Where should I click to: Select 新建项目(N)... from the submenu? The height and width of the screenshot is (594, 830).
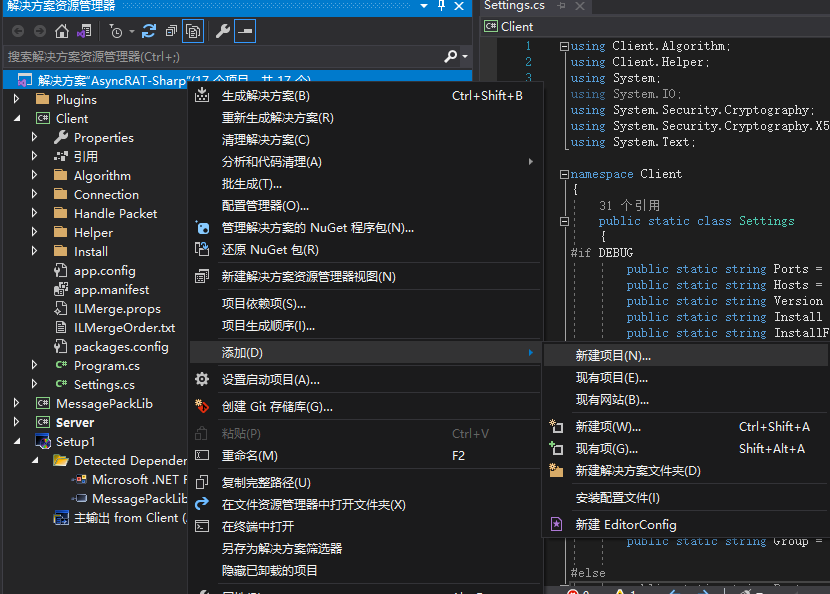pyautogui.click(x=612, y=355)
